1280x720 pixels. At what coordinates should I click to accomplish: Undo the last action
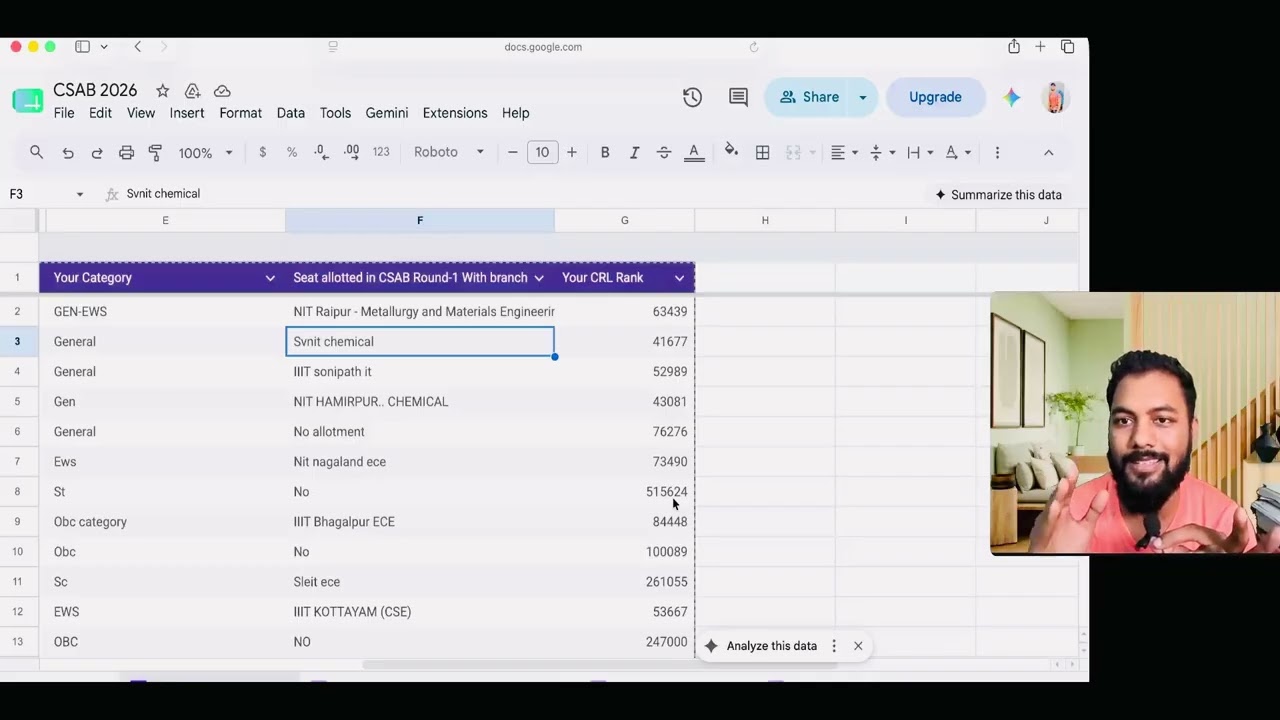(x=68, y=153)
